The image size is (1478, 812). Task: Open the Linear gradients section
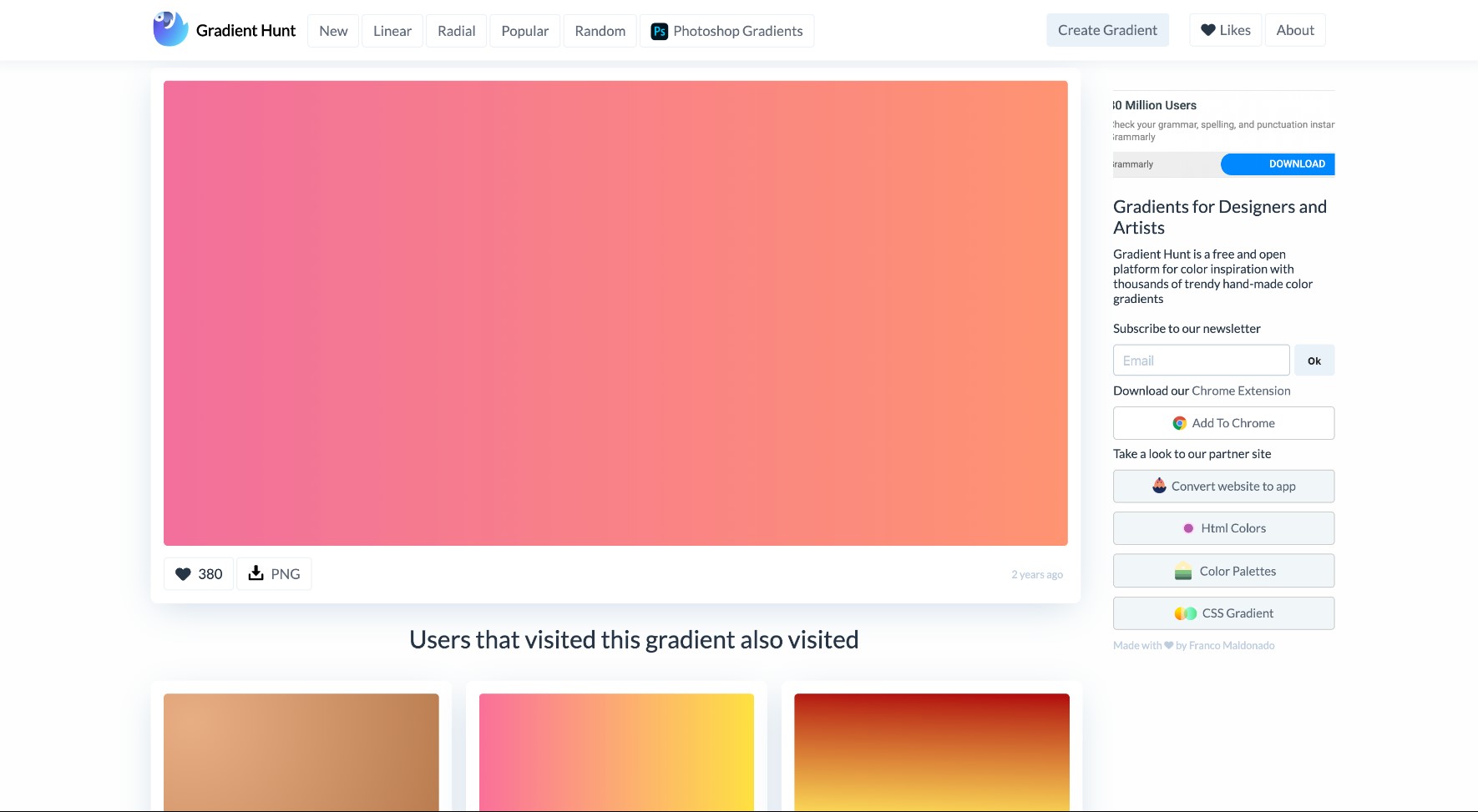pyautogui.click(x=392, y=30)
